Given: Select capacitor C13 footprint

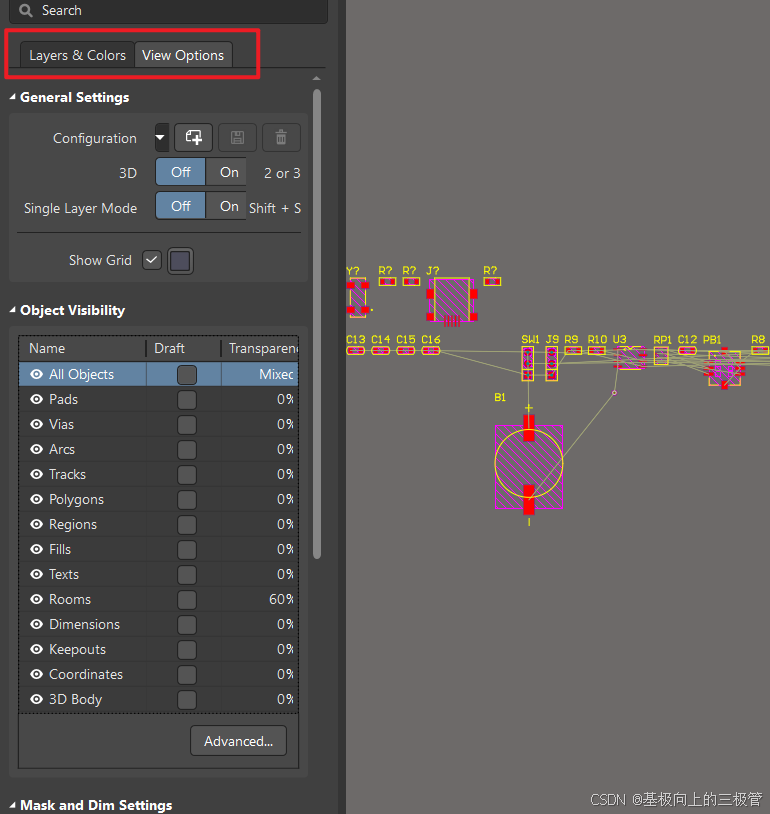Looking at the screenshot, I should 356,350.
